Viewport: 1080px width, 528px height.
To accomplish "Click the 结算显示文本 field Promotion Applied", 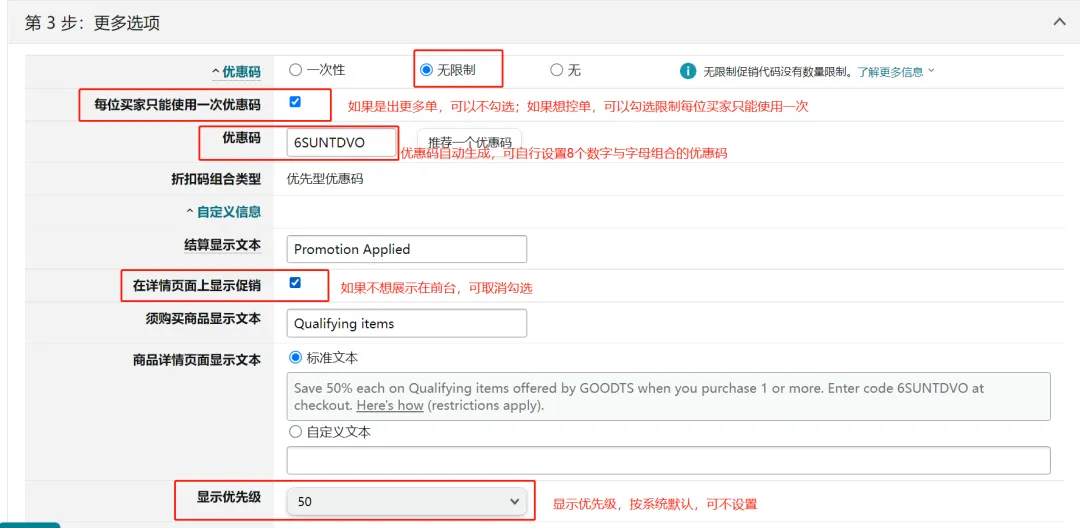I will click(x=406, y=249).
